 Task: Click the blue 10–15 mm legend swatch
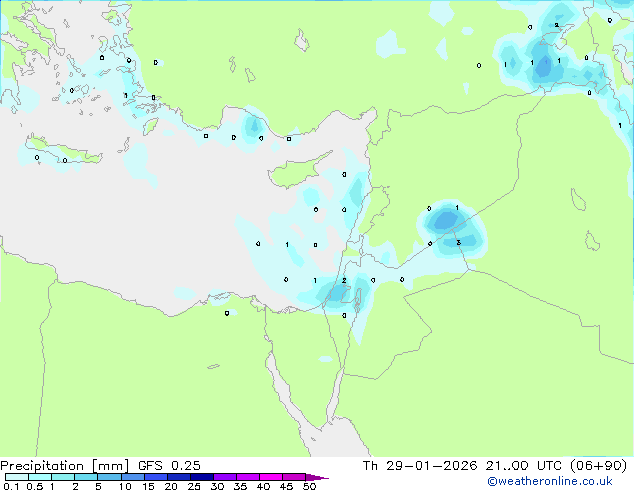click(x=133, y=477)
